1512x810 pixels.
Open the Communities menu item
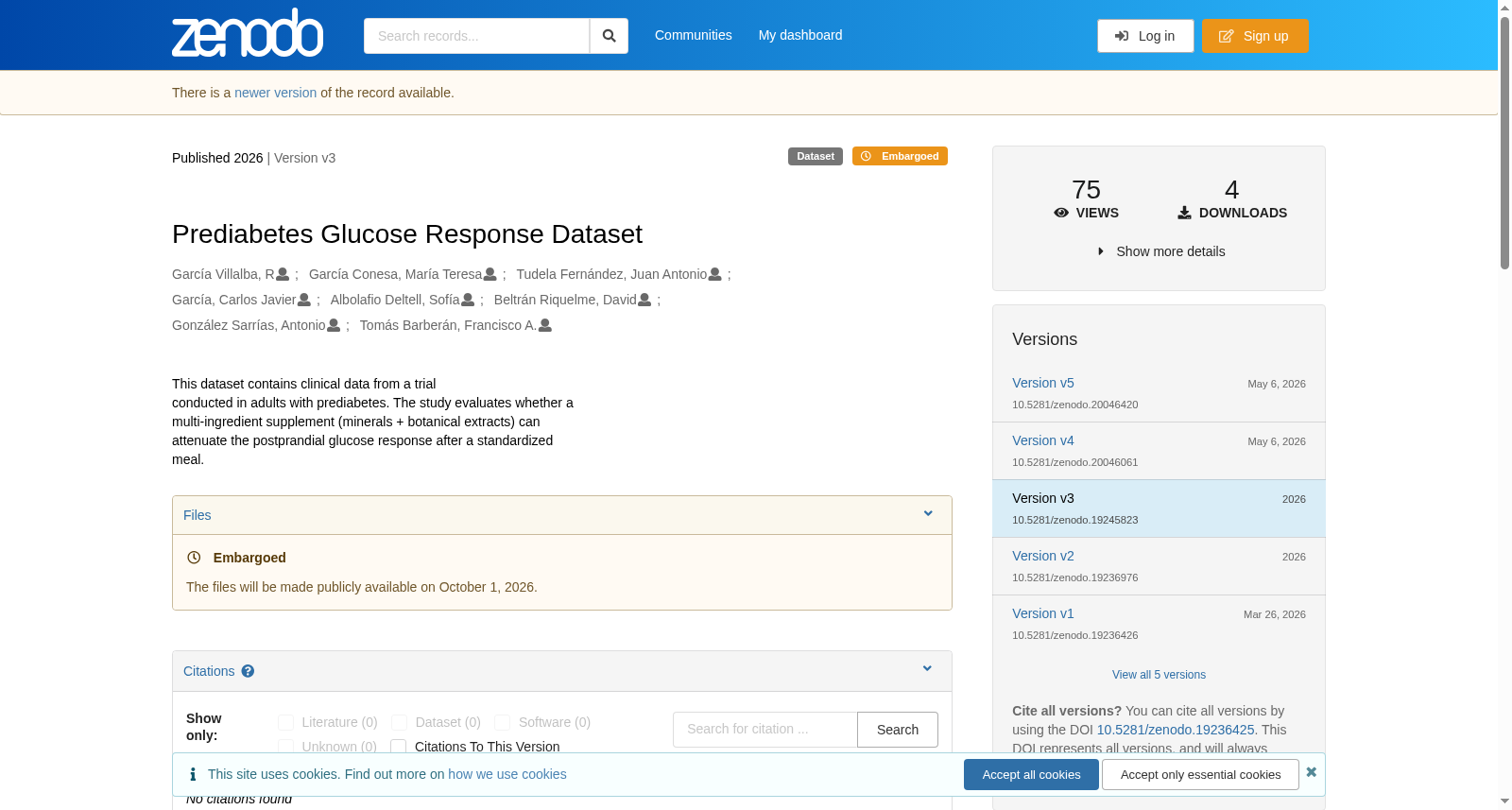tap(694, 35)
